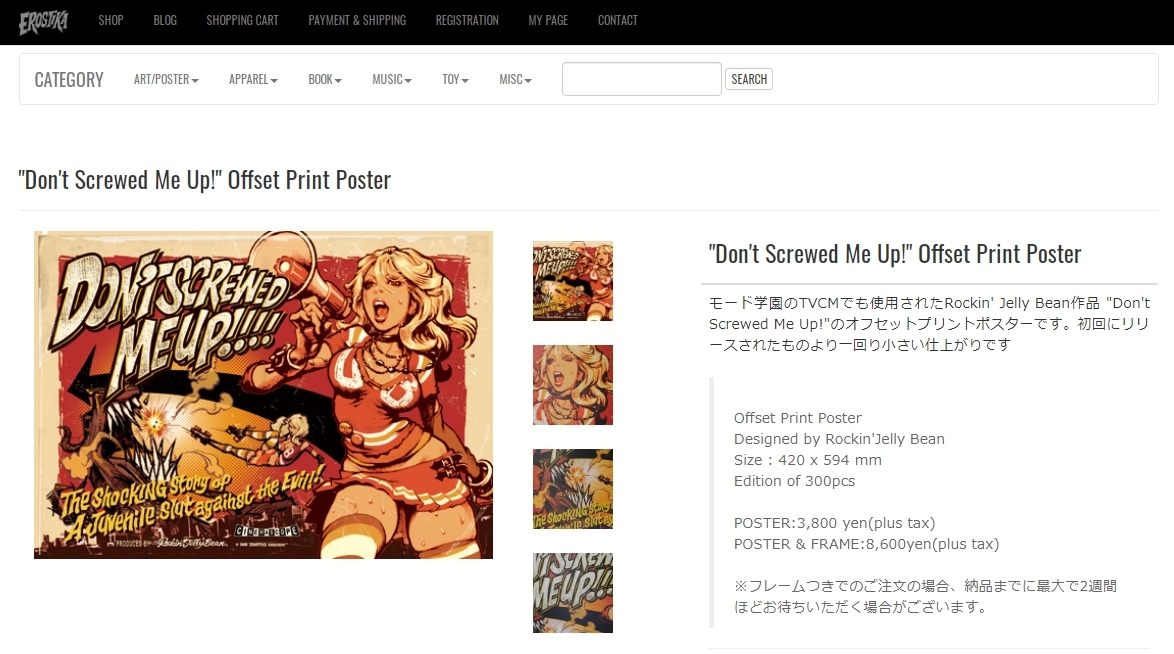Focus the product search text field
1174x654 pixels.
(642, 79)
